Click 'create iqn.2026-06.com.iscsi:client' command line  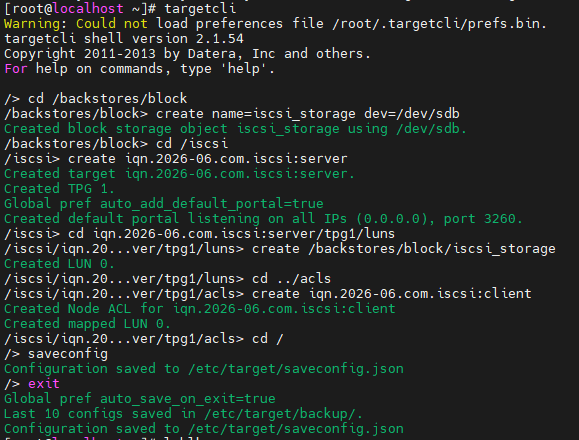click(268, 294)
